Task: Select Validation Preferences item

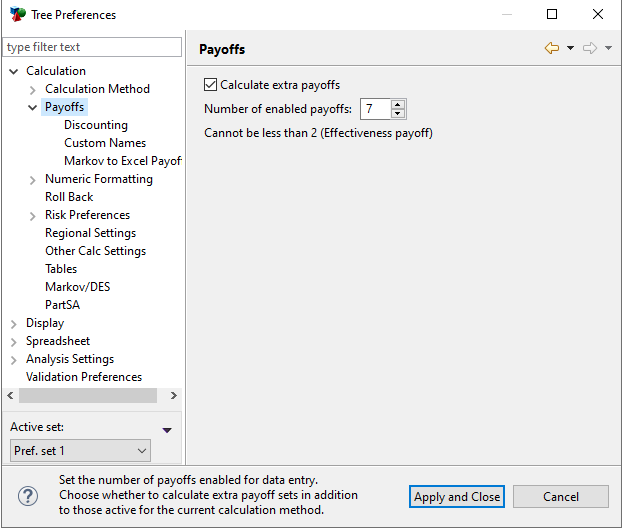Action: 84,377
